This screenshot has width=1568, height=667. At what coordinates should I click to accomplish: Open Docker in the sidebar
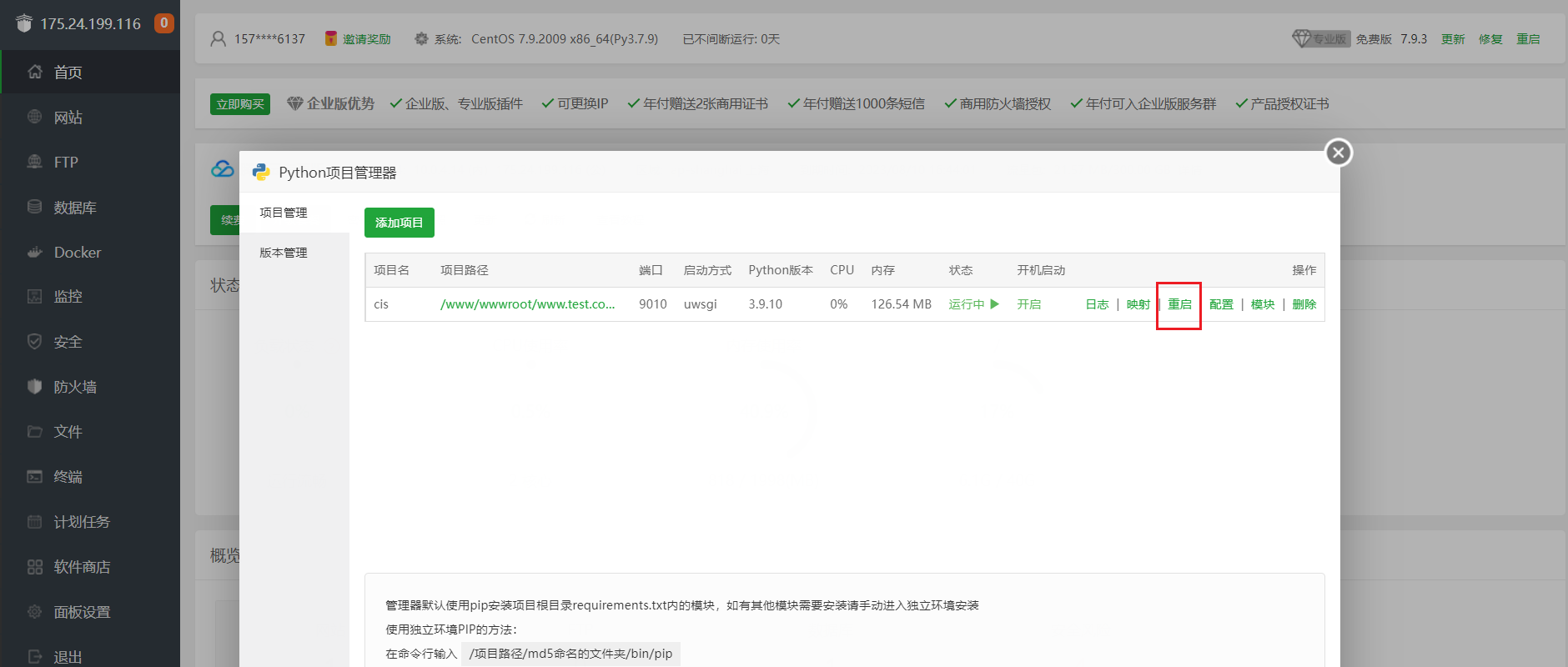tap(90, 253)
